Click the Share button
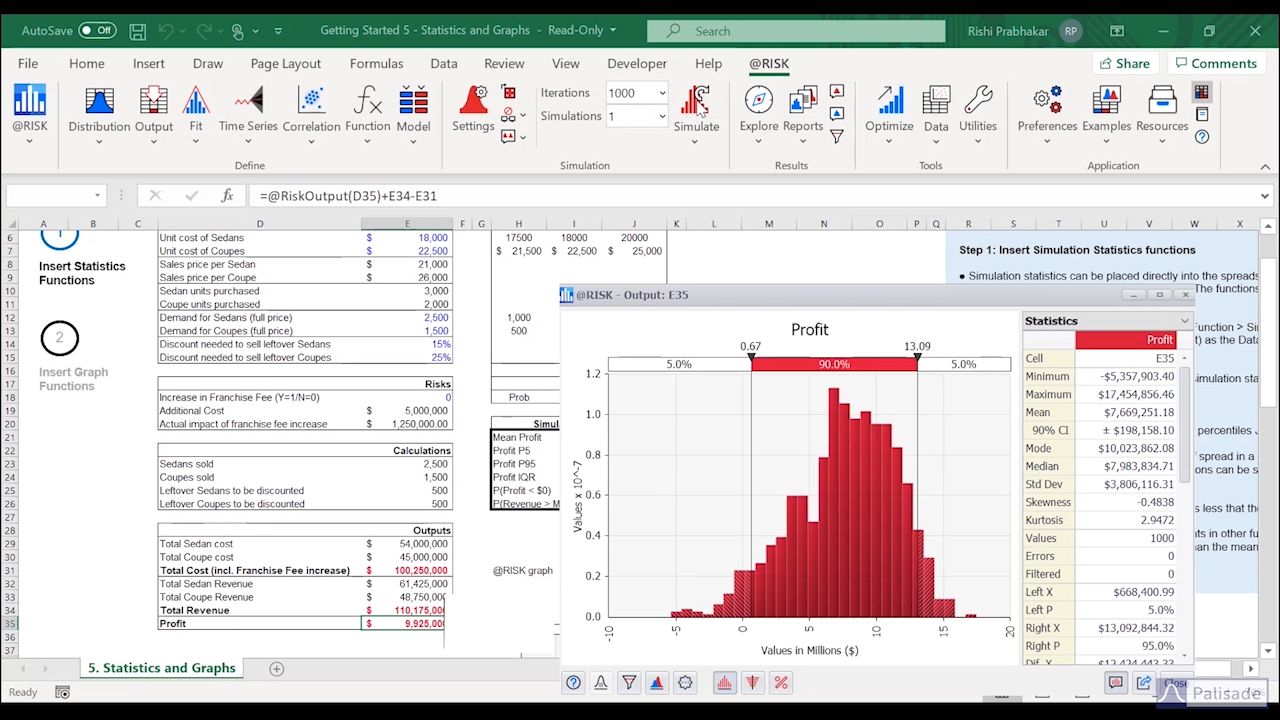This screenshot has height=720, width=1280. [1124, 63]
